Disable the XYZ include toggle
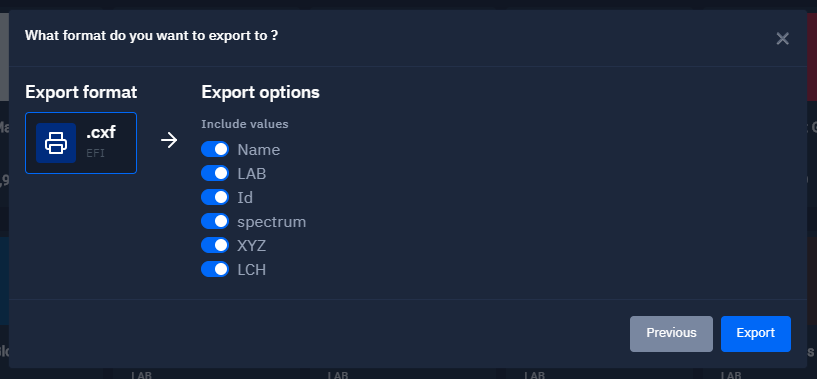817x379 pixels. 215,245
